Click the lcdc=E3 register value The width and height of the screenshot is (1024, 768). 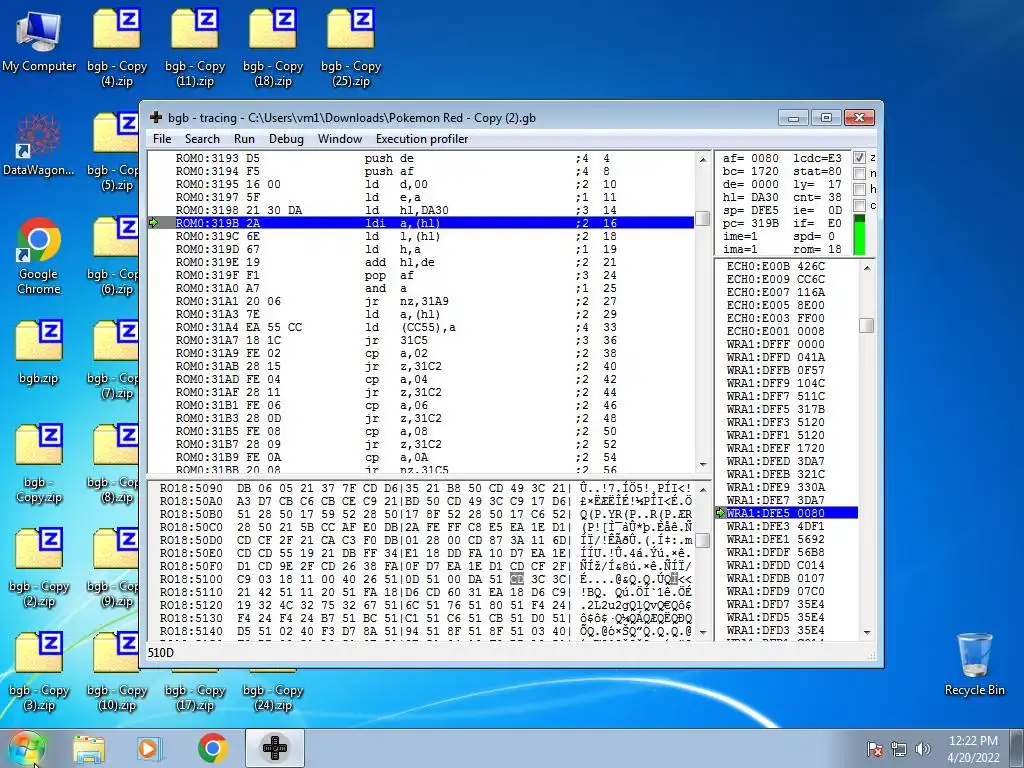[817, 158]
